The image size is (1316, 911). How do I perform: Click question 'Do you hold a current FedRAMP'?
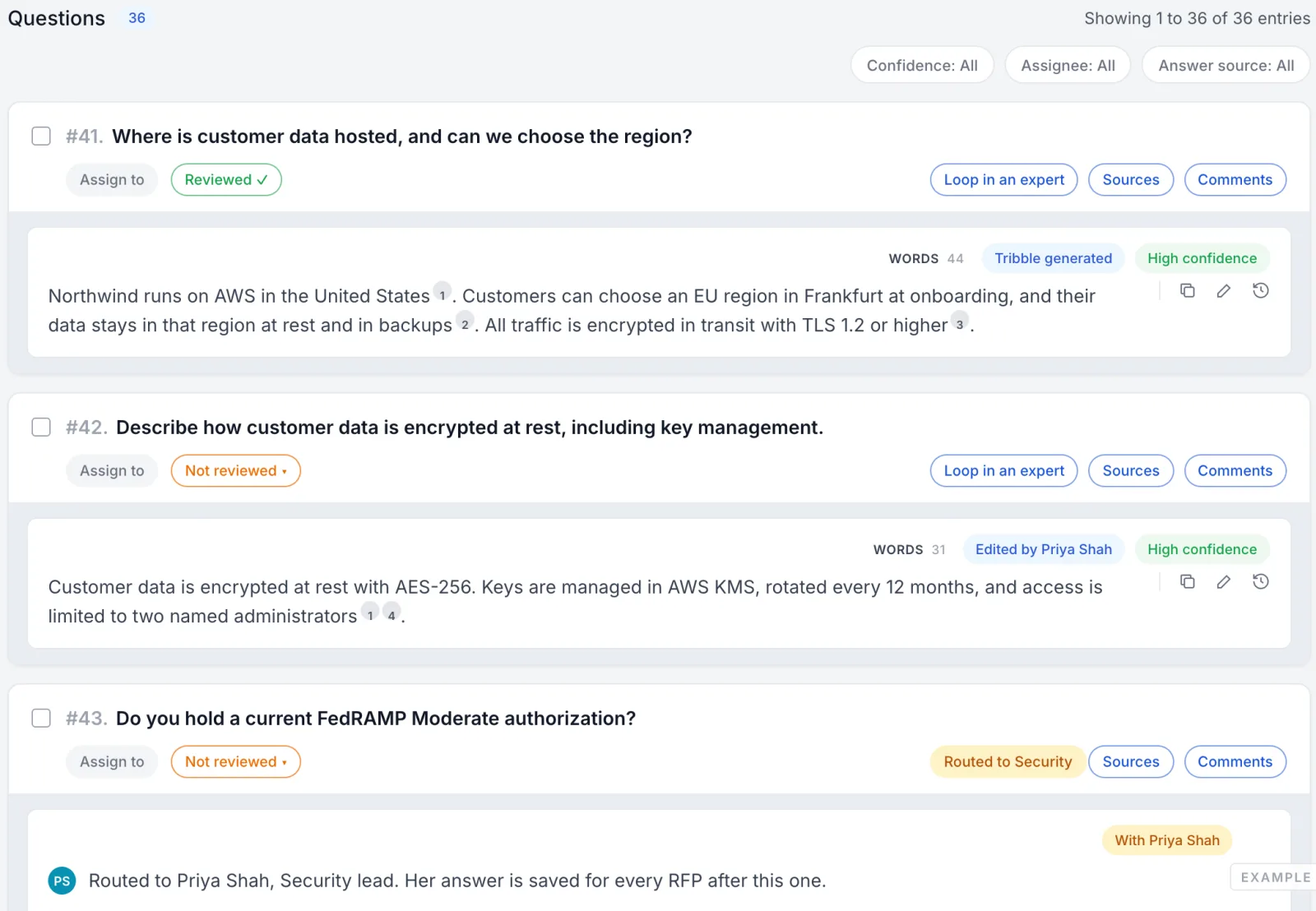[x=376, y=719]
